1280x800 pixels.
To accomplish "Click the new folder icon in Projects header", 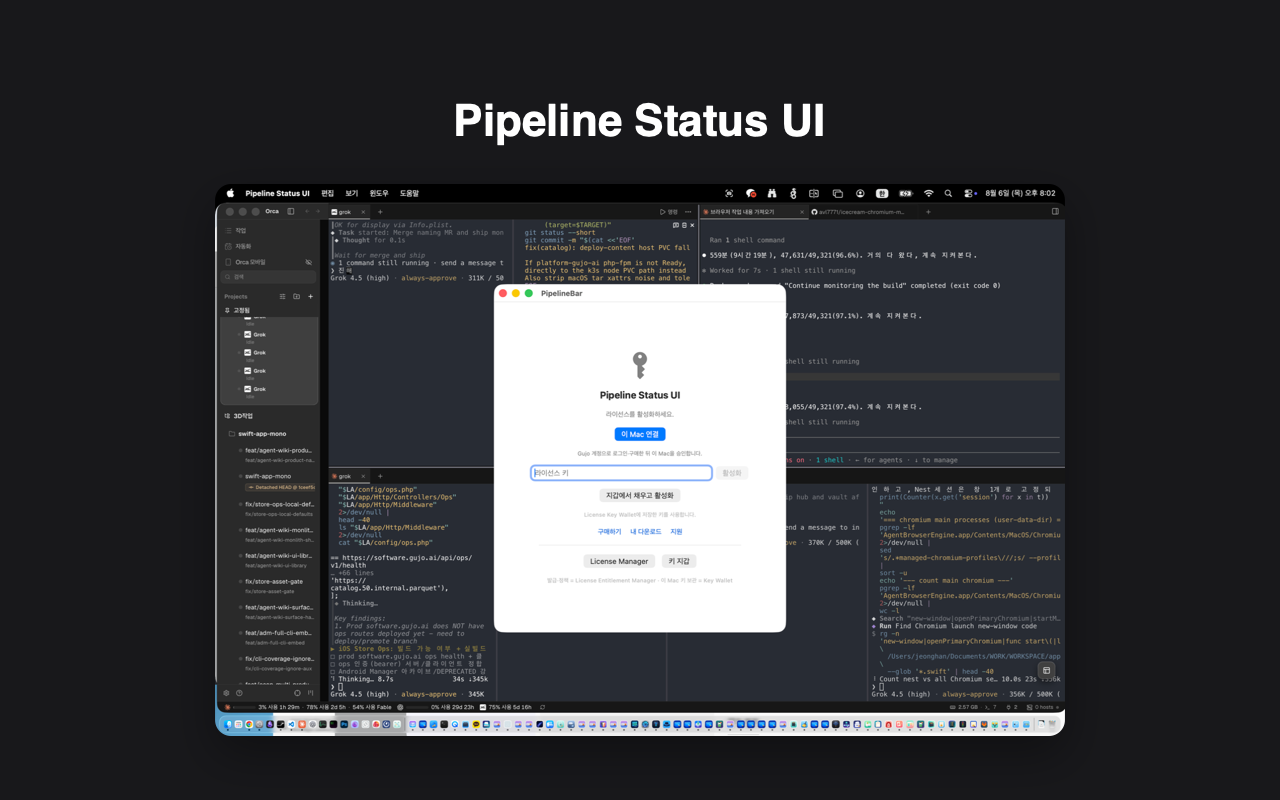I will (296, 296).
